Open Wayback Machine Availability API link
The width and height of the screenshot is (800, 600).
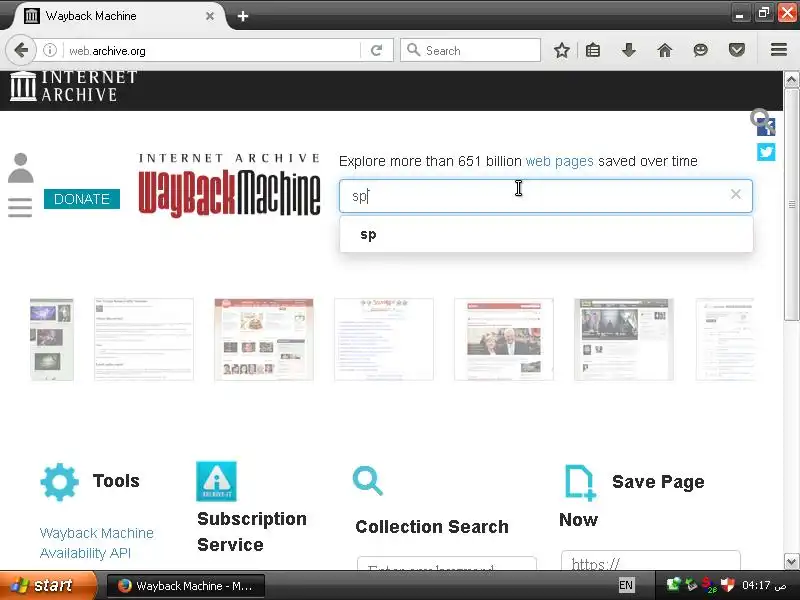96,543
